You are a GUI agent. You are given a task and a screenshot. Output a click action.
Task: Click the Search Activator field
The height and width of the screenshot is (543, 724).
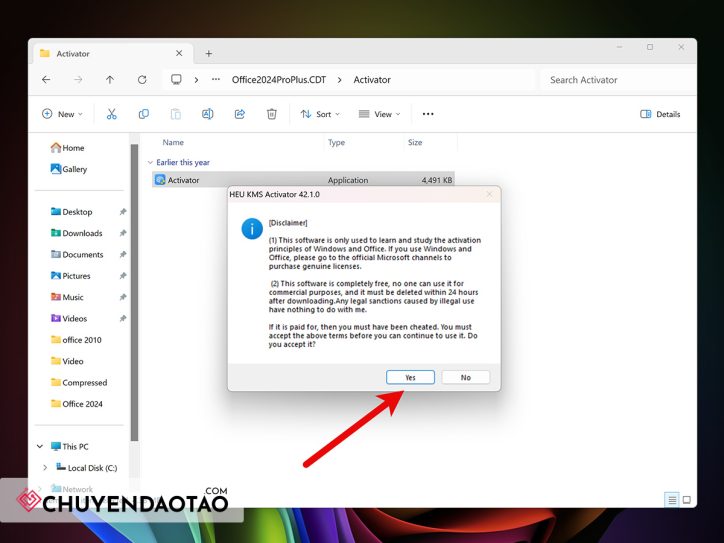coord(616,80)
